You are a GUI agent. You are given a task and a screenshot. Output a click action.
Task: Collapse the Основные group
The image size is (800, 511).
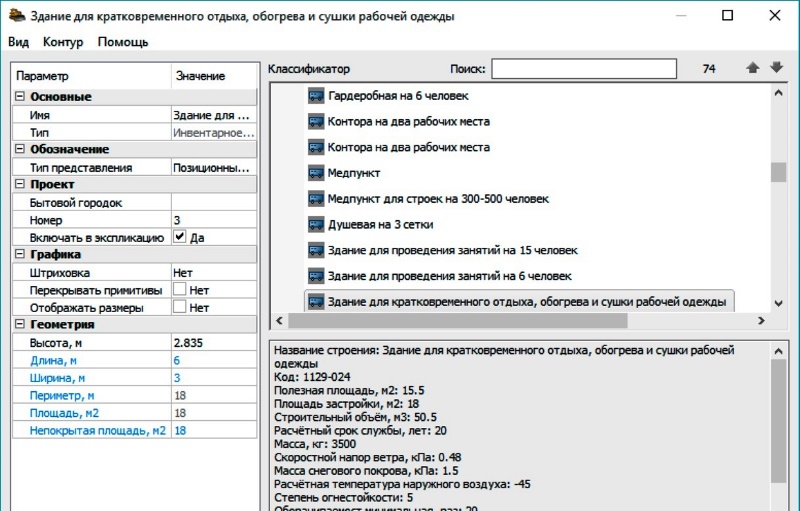pos(19,96)
